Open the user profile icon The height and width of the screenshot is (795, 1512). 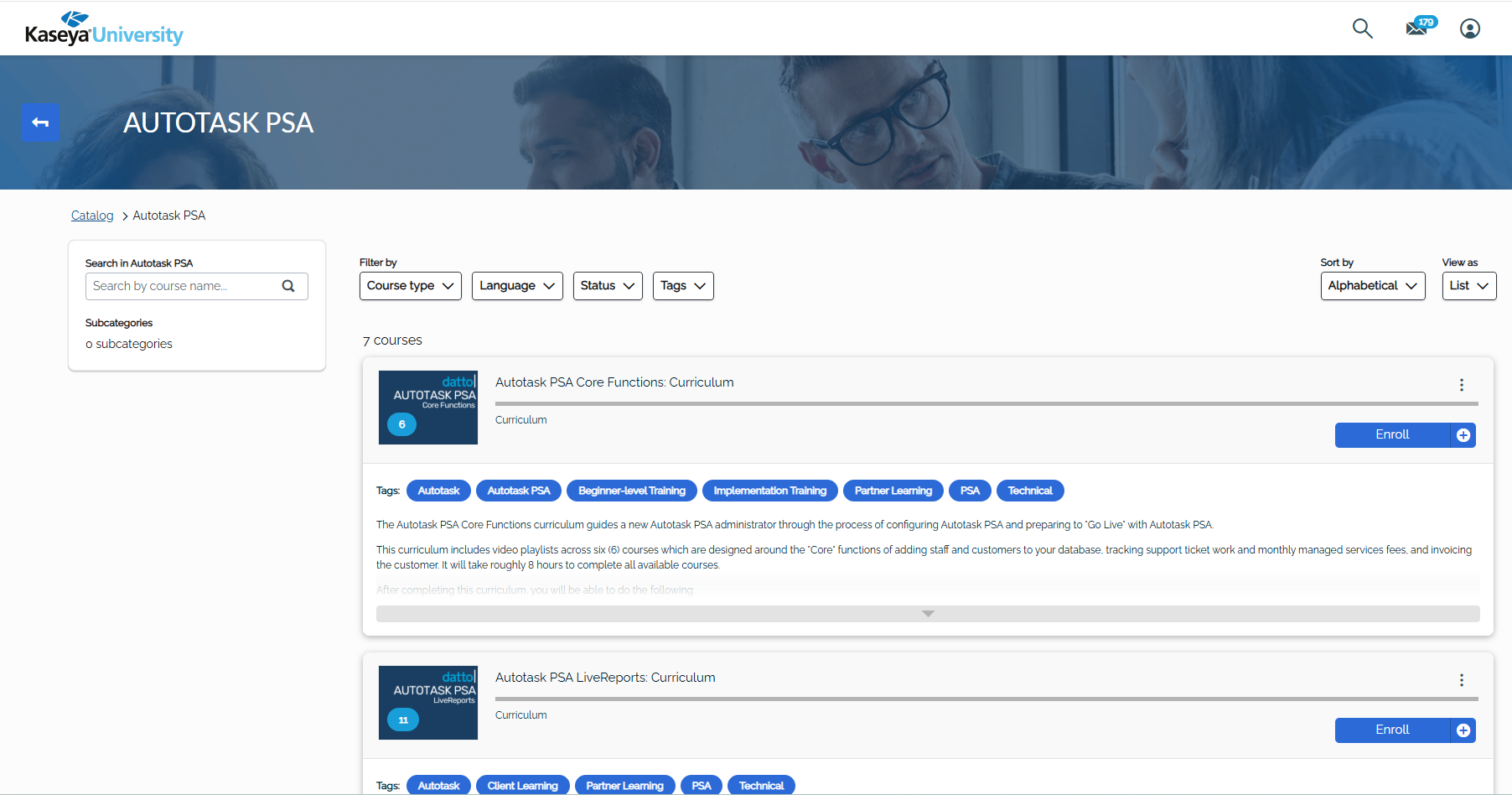coord(1469,29)
